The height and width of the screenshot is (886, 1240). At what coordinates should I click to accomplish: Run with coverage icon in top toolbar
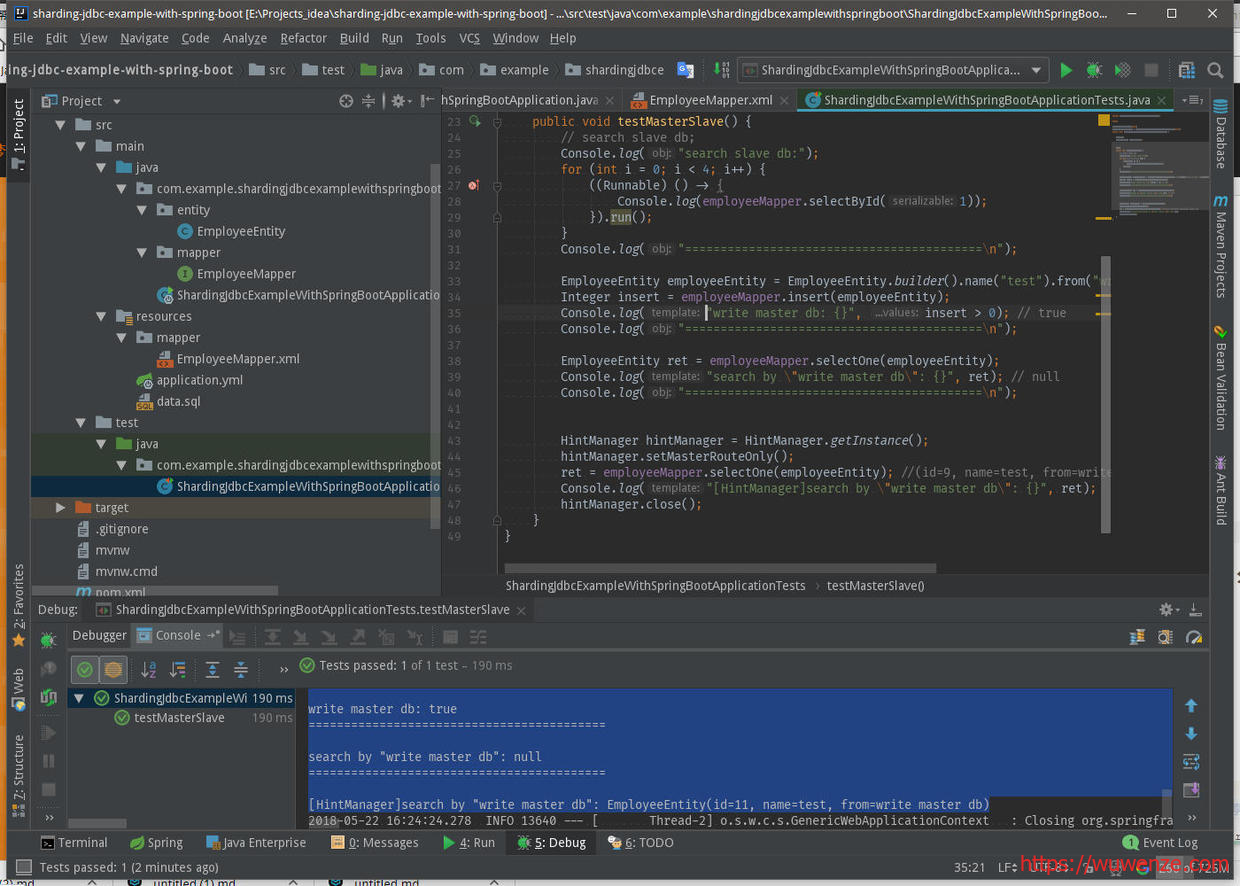[1123, 70]
